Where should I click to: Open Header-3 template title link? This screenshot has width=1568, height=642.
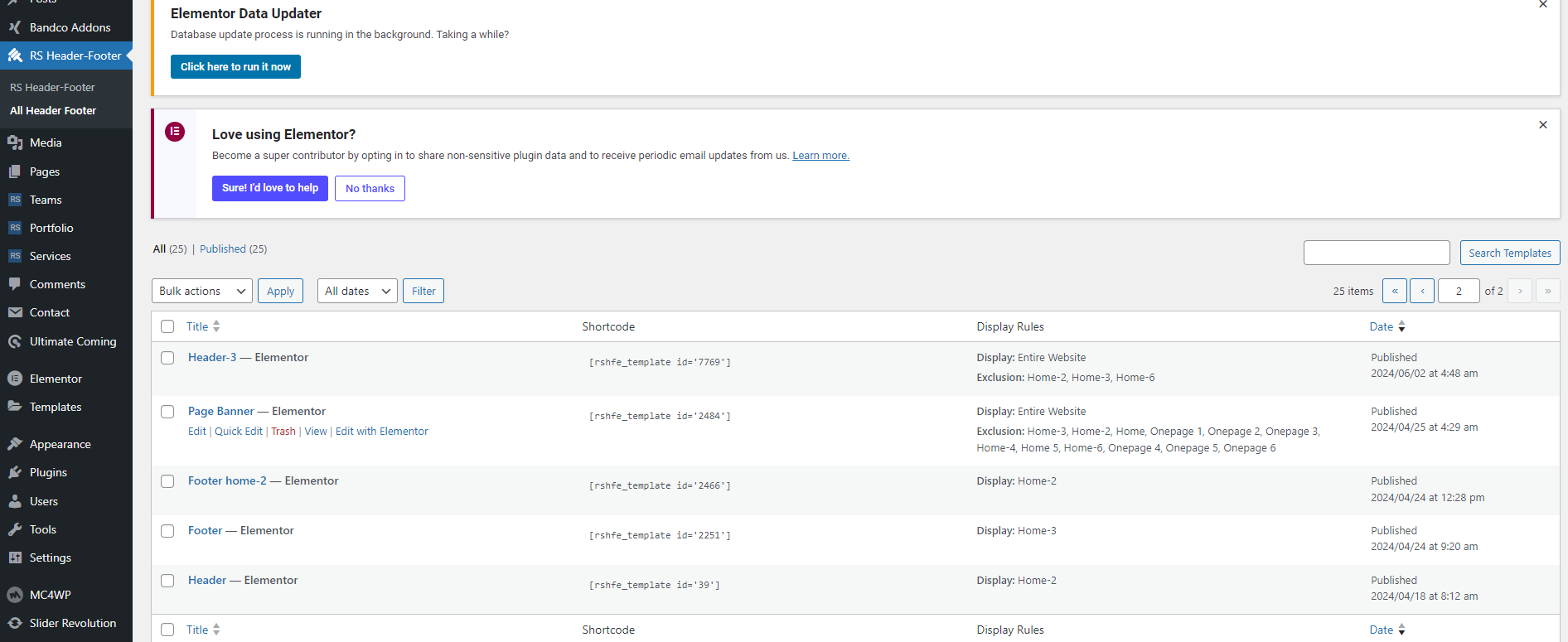(212, 357)
